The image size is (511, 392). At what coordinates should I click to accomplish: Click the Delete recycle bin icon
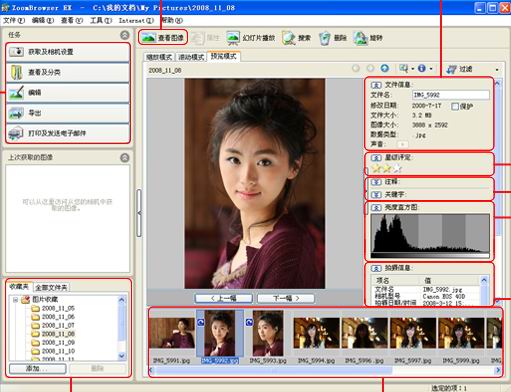coord(324,38)
